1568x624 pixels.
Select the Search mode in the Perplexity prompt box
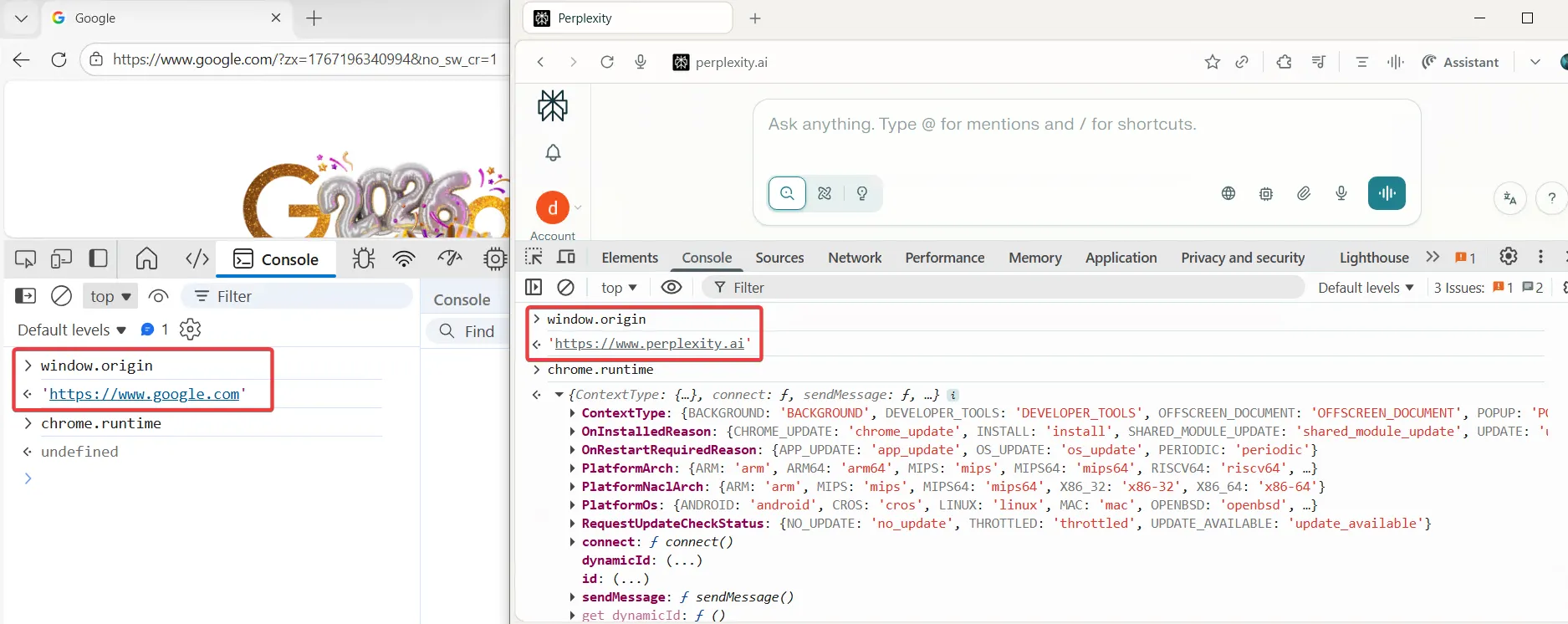coord(787,193)
